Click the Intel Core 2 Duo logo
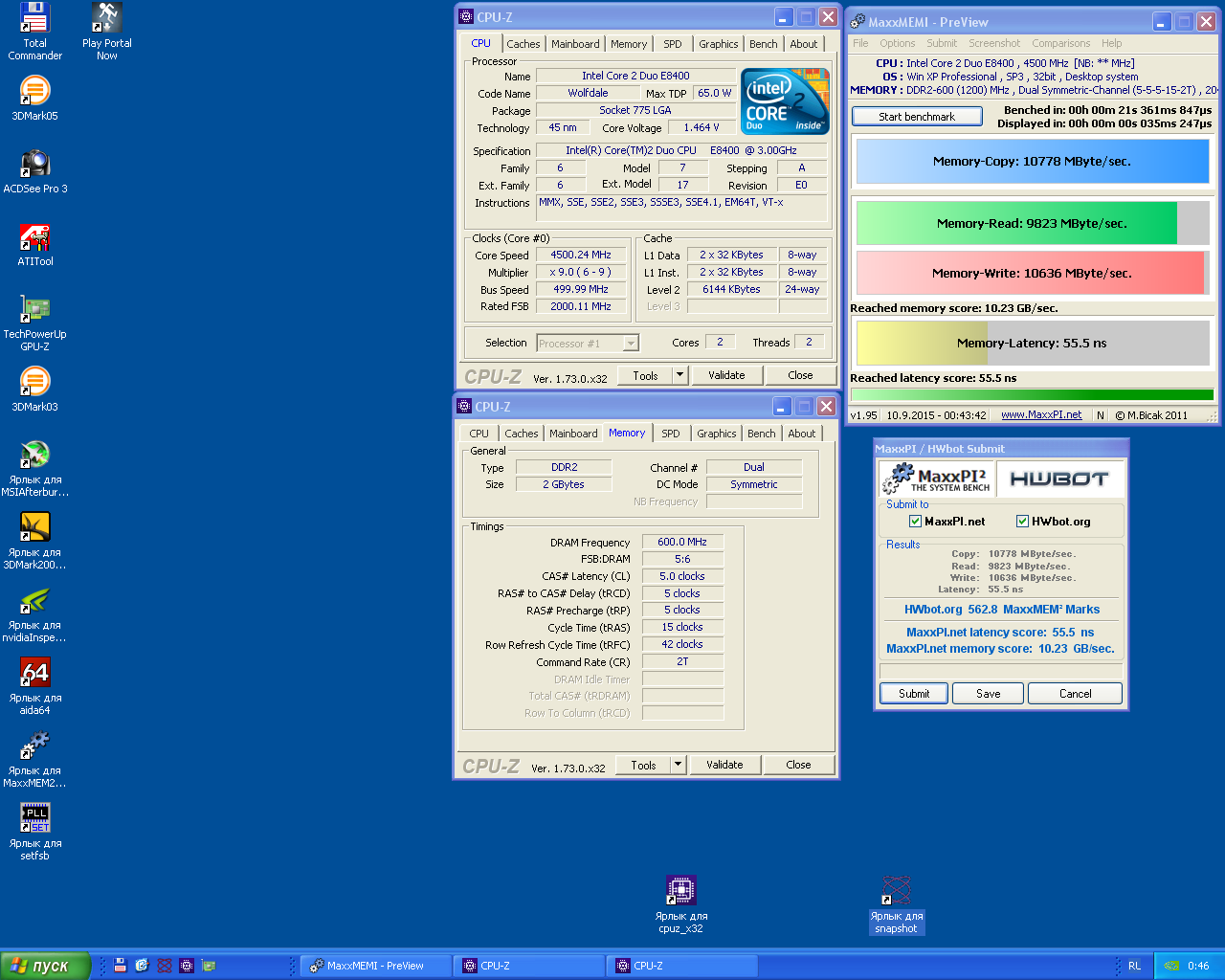The height and width of the screenshot is (980, 1225). [785, 100]
